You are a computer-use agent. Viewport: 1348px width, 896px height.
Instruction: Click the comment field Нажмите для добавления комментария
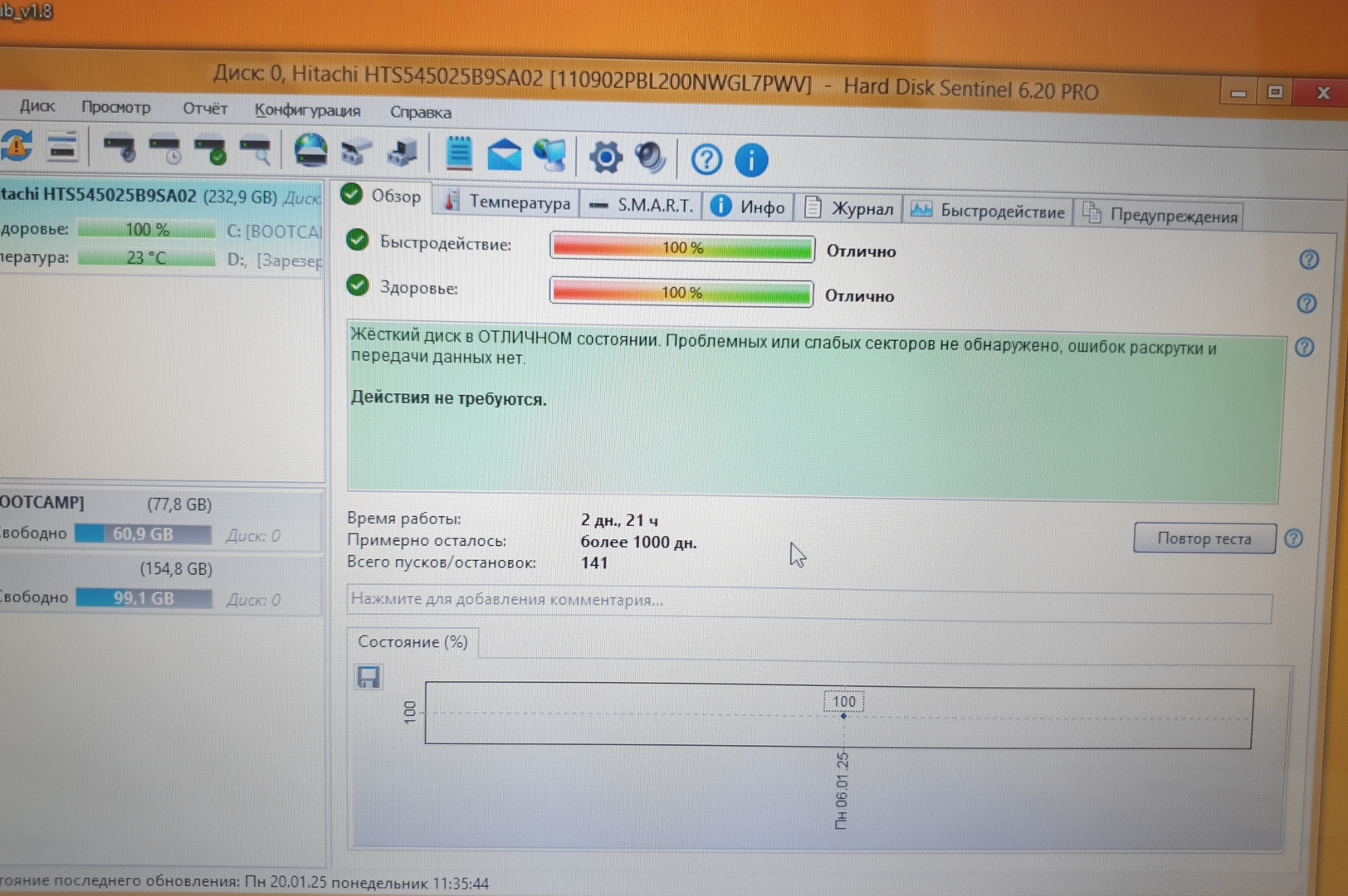click(809, 604)
